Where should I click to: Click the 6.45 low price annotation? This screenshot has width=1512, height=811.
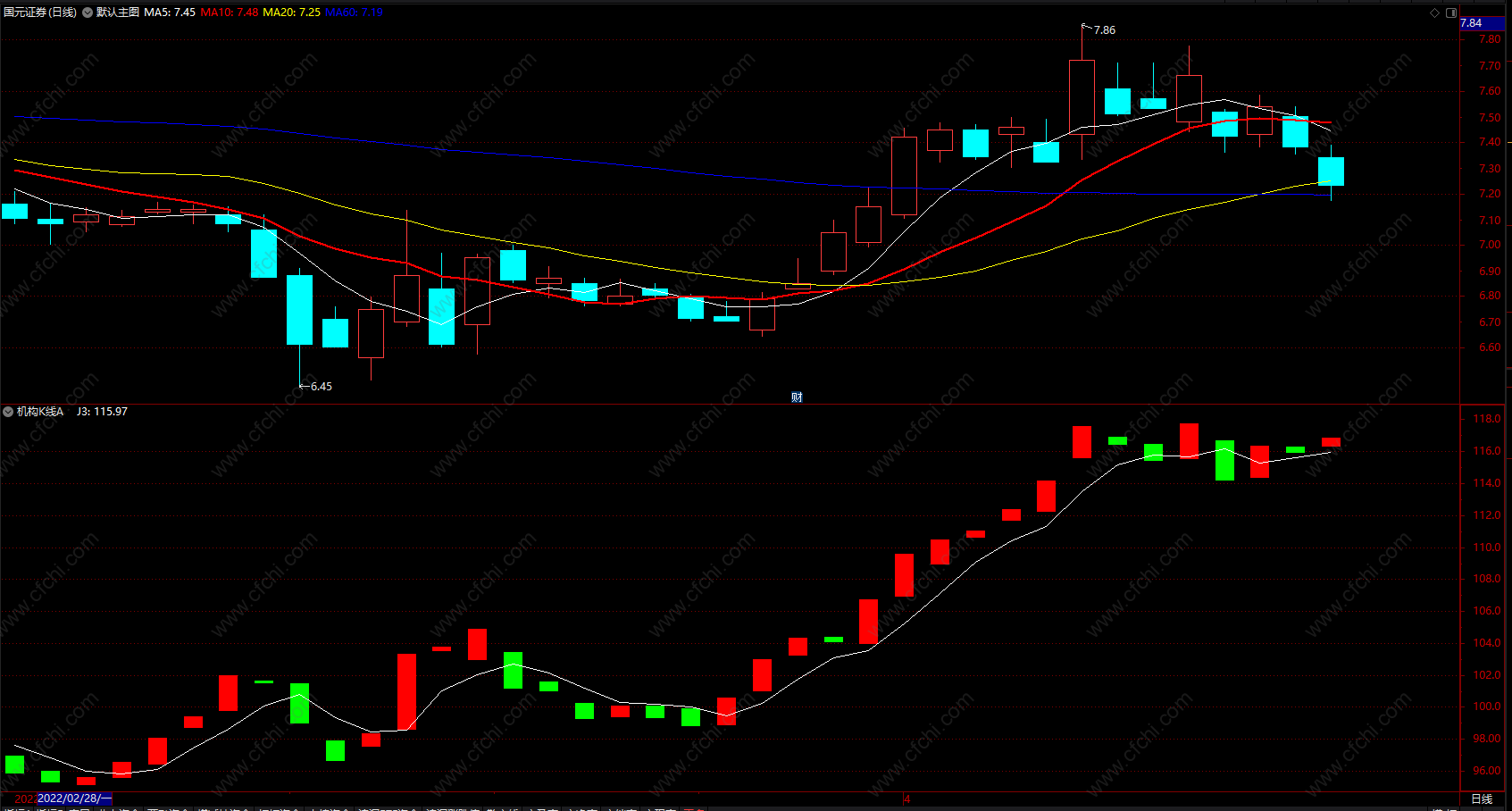pos(321,387)
